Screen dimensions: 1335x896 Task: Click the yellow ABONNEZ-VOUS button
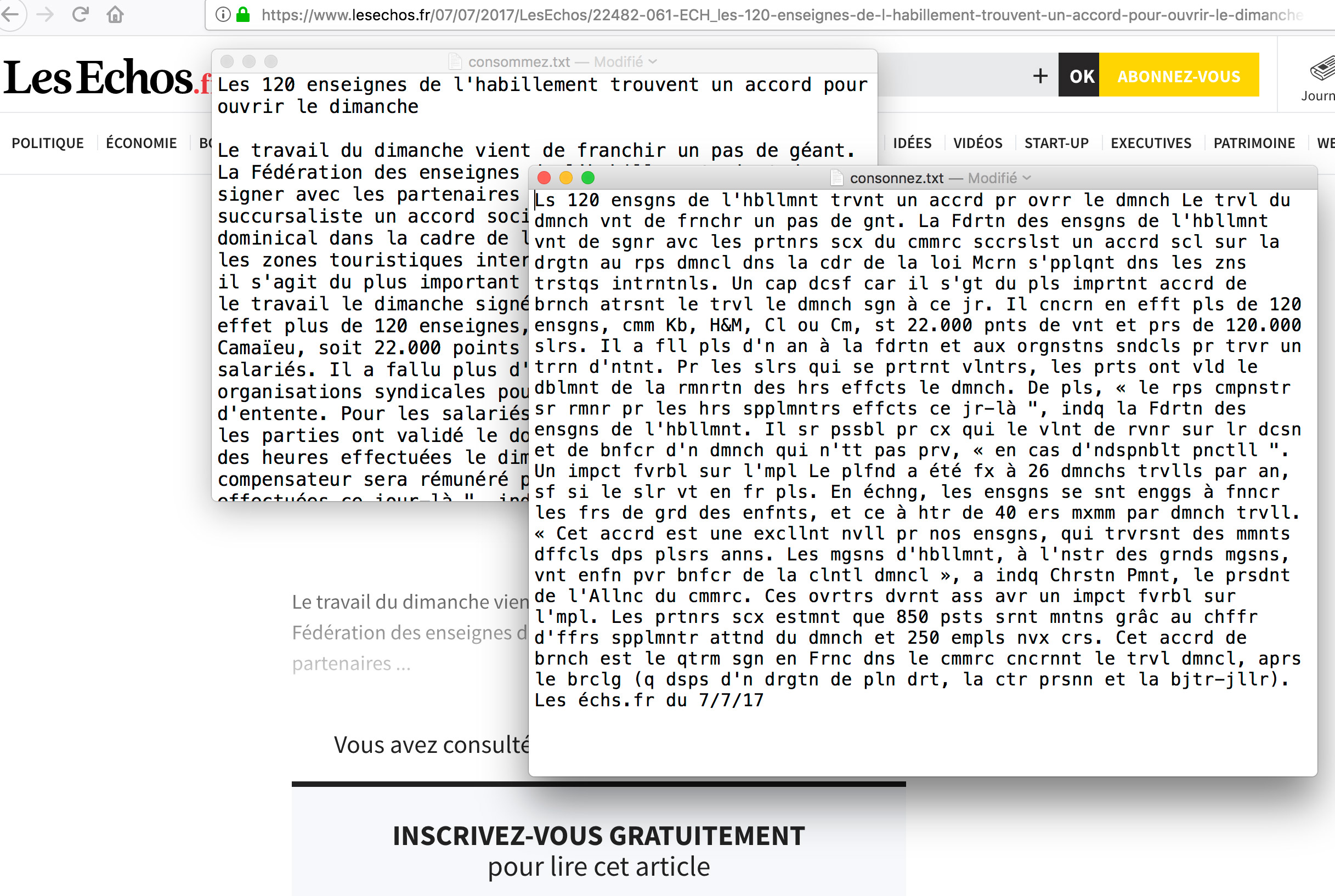point(1179,75)
